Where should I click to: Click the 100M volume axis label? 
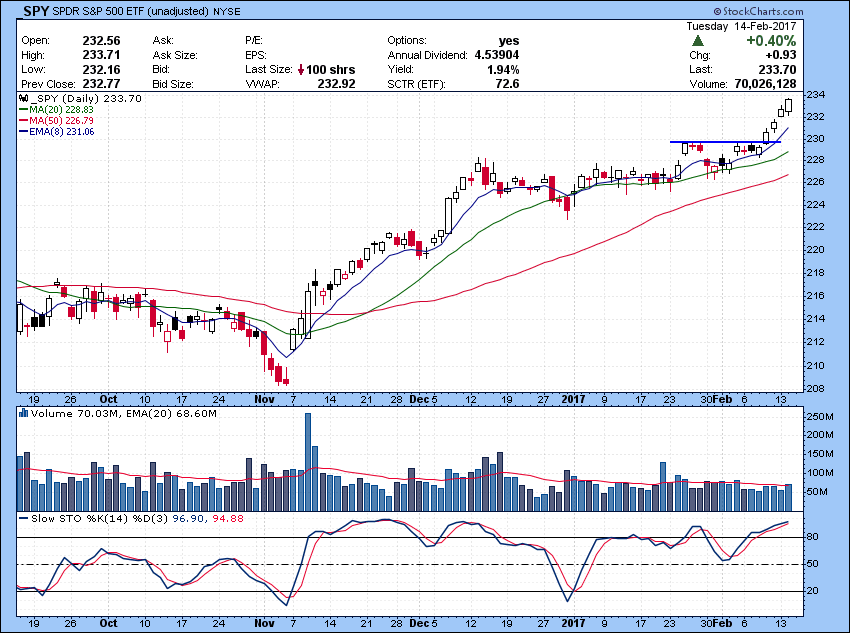coord(821,473)
